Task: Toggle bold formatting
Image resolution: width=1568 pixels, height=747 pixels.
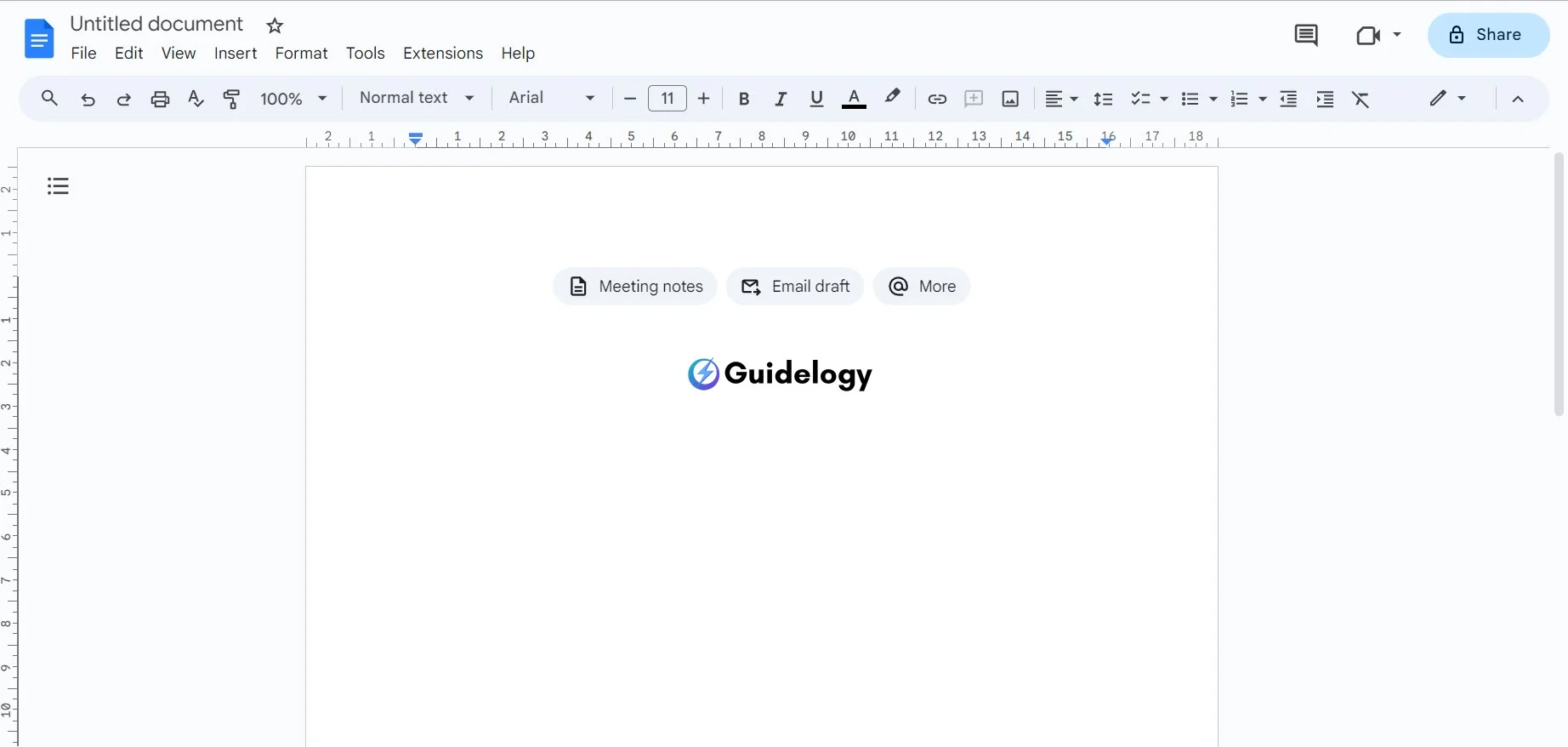Action: (744, 99)
